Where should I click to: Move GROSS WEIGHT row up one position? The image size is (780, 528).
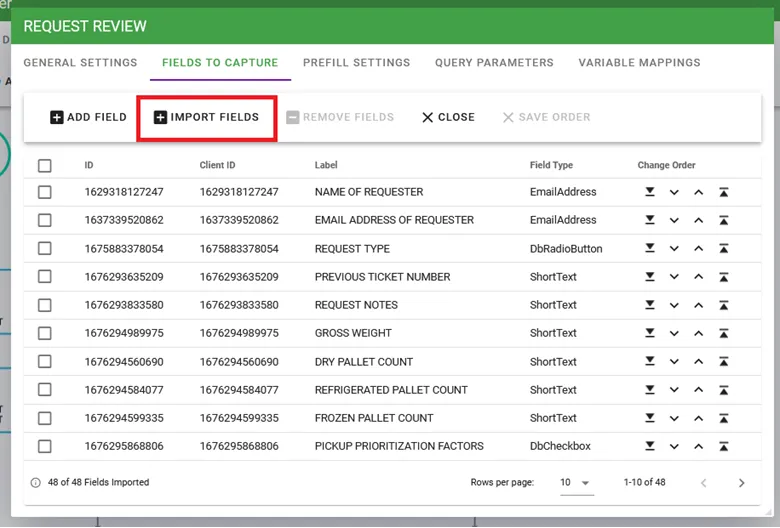point(698,334)
